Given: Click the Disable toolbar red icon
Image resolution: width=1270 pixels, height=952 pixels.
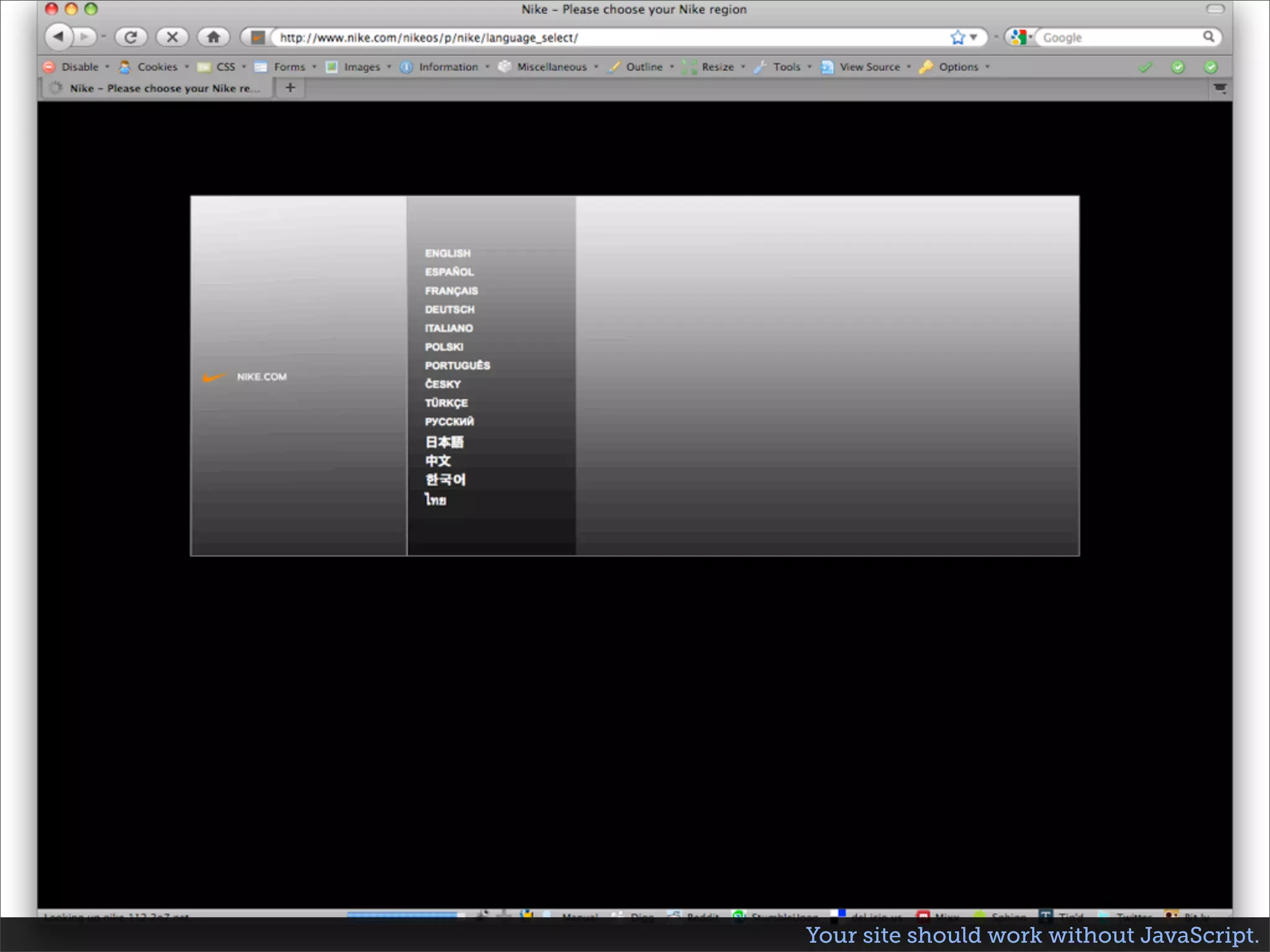Looking at the screenshot, I should pyautogui.click(x=50, y=67).
